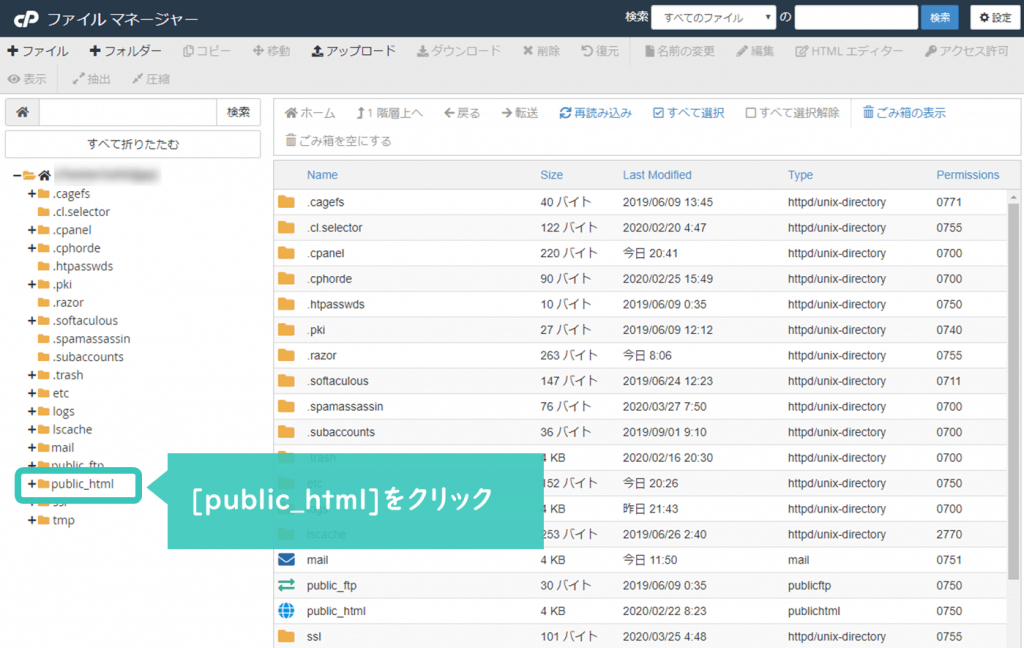1024x648 pixels.
Task: Sort by Last Modified column header
Action: (x=657, y=175)
